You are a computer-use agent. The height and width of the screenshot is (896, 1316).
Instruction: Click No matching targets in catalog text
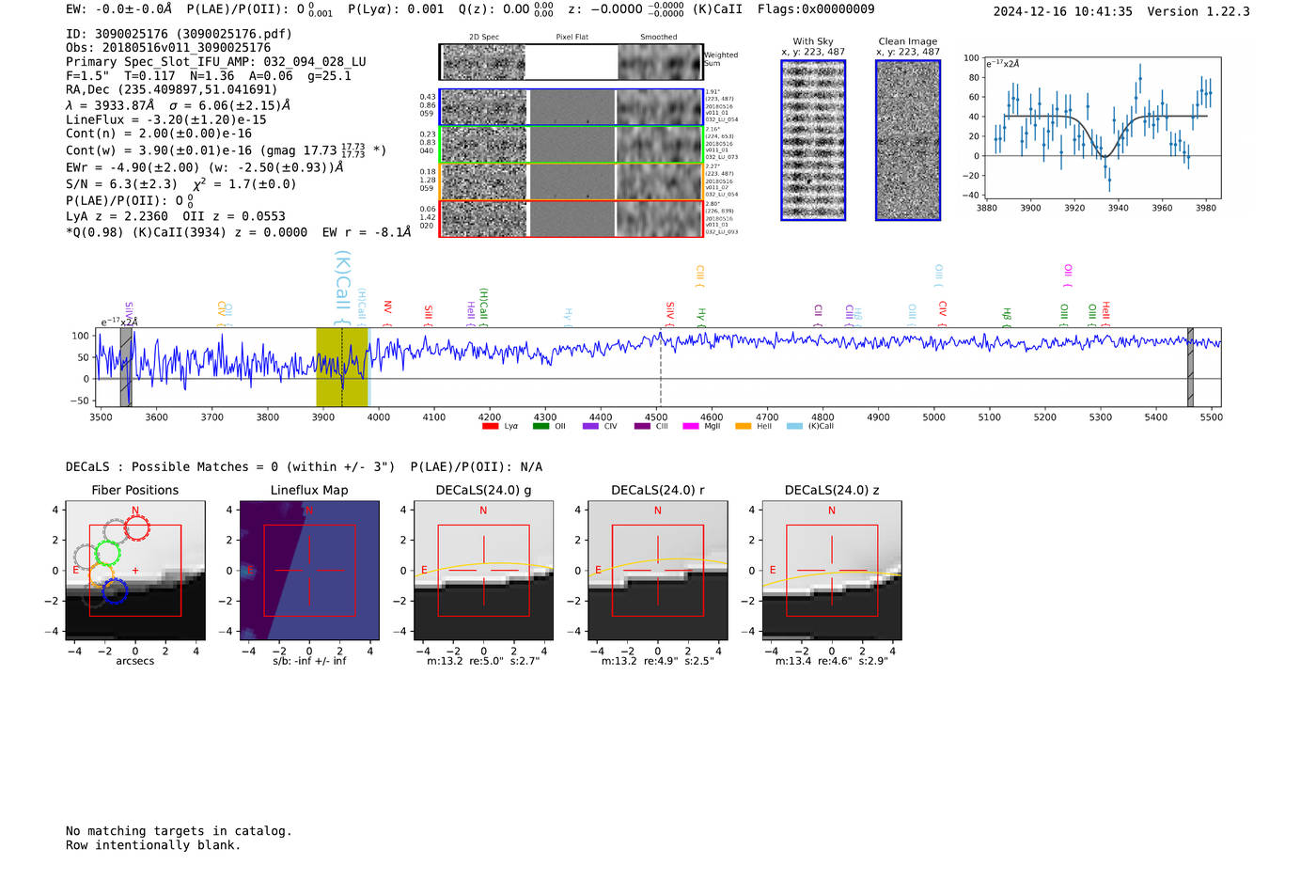[x=179, y=831]
